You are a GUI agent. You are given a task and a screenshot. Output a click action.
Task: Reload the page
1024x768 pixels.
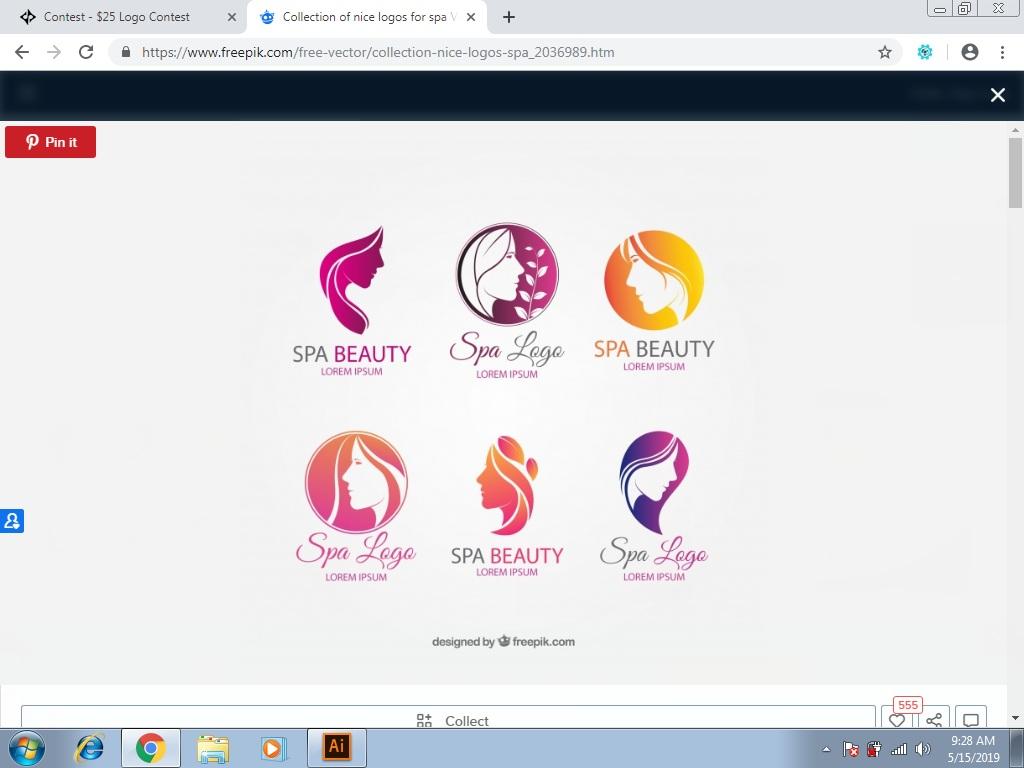click(86, 52)
